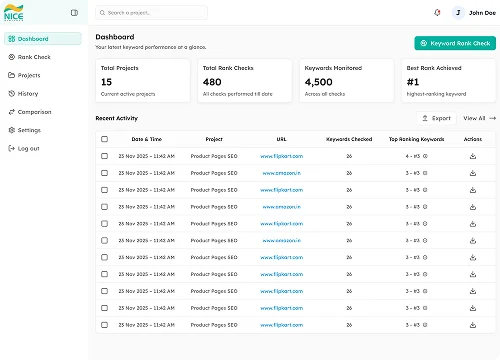Show ranking info icon in the second row

pos(425,173)
